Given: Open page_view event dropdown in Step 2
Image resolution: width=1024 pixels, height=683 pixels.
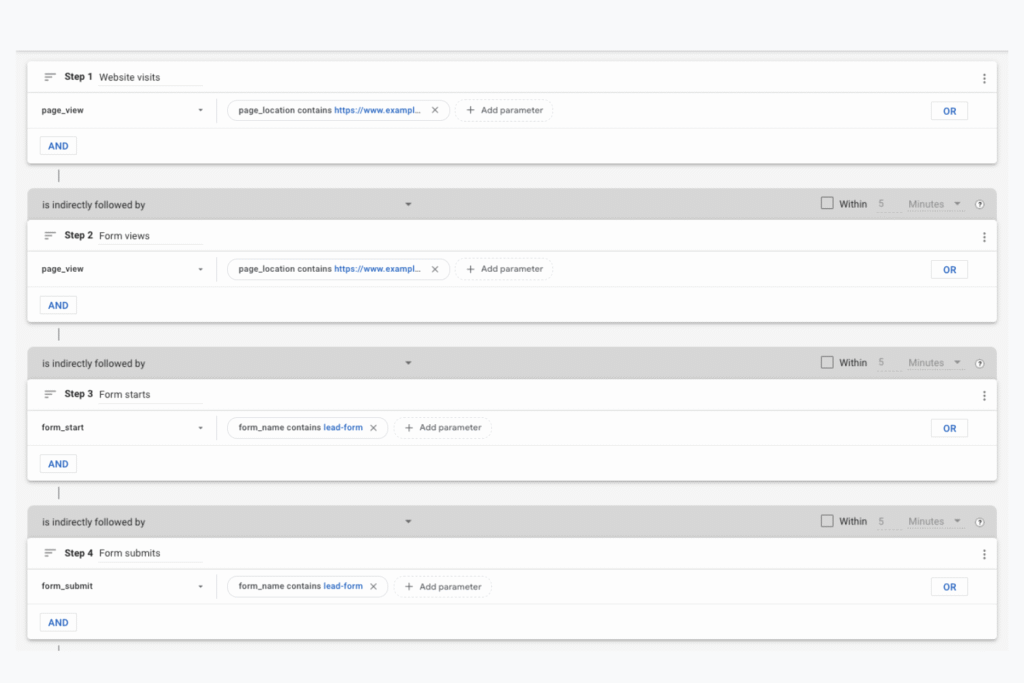Looking at the screenshot, I should (122, 269).
